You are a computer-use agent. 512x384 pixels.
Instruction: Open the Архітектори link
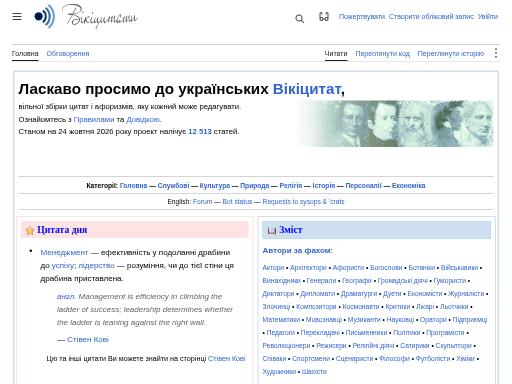coord(308,268)
